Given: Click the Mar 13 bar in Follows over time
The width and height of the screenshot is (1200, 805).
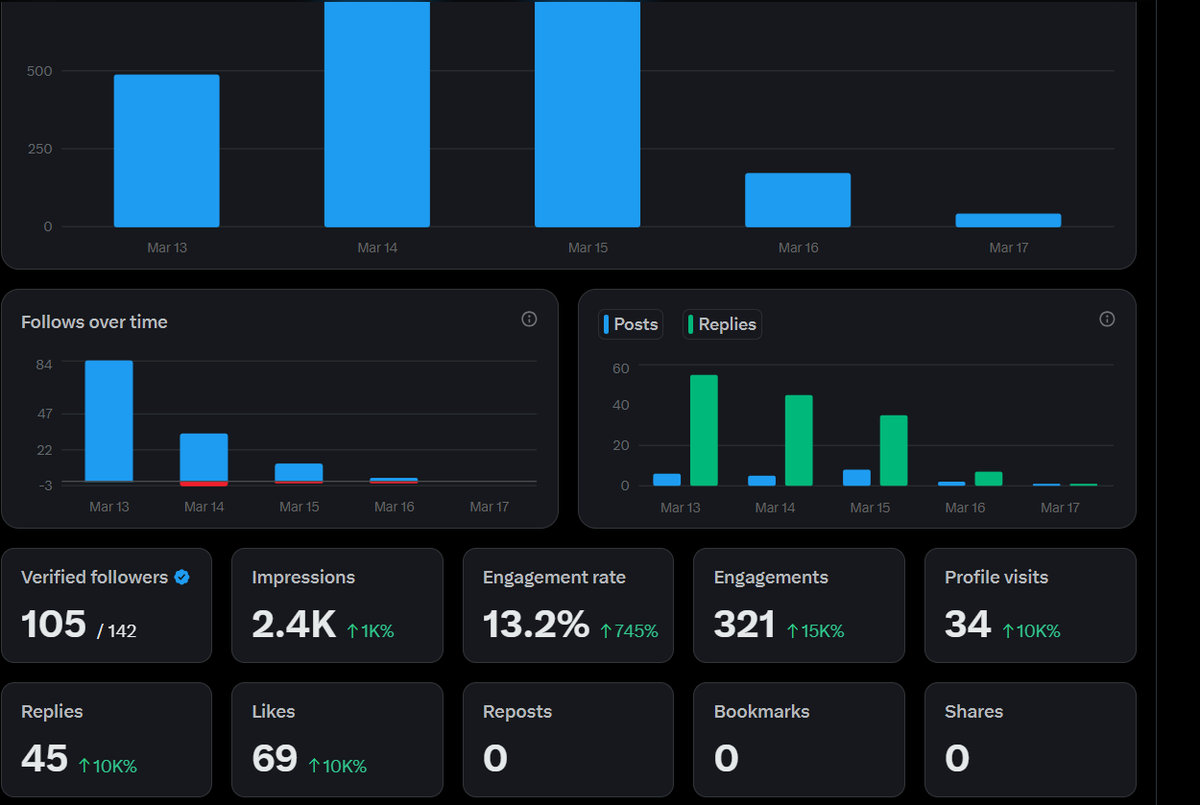Looking at the screenshot, I should click(x=109, y=421).
